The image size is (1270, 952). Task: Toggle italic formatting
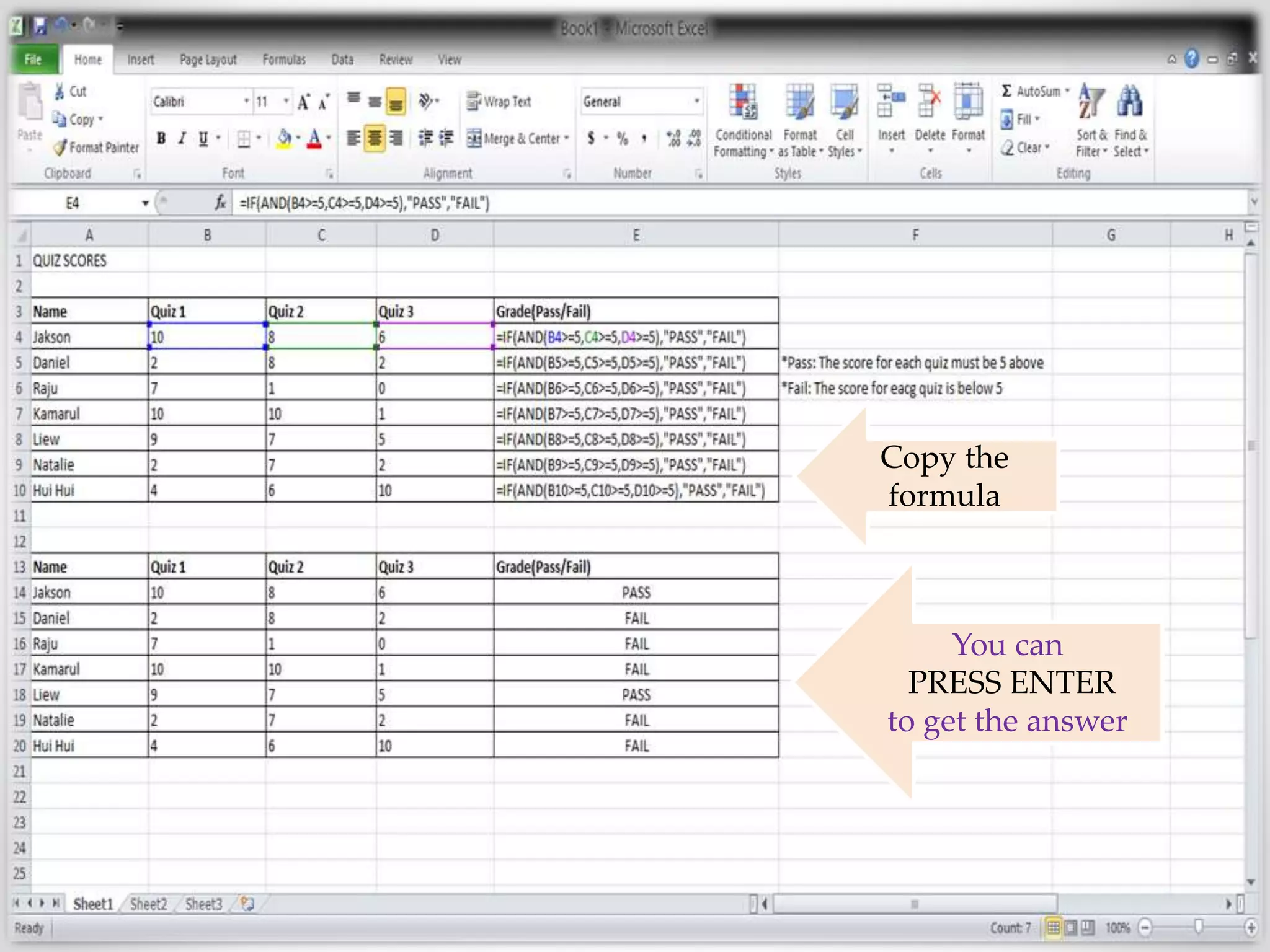pos(182,138)
